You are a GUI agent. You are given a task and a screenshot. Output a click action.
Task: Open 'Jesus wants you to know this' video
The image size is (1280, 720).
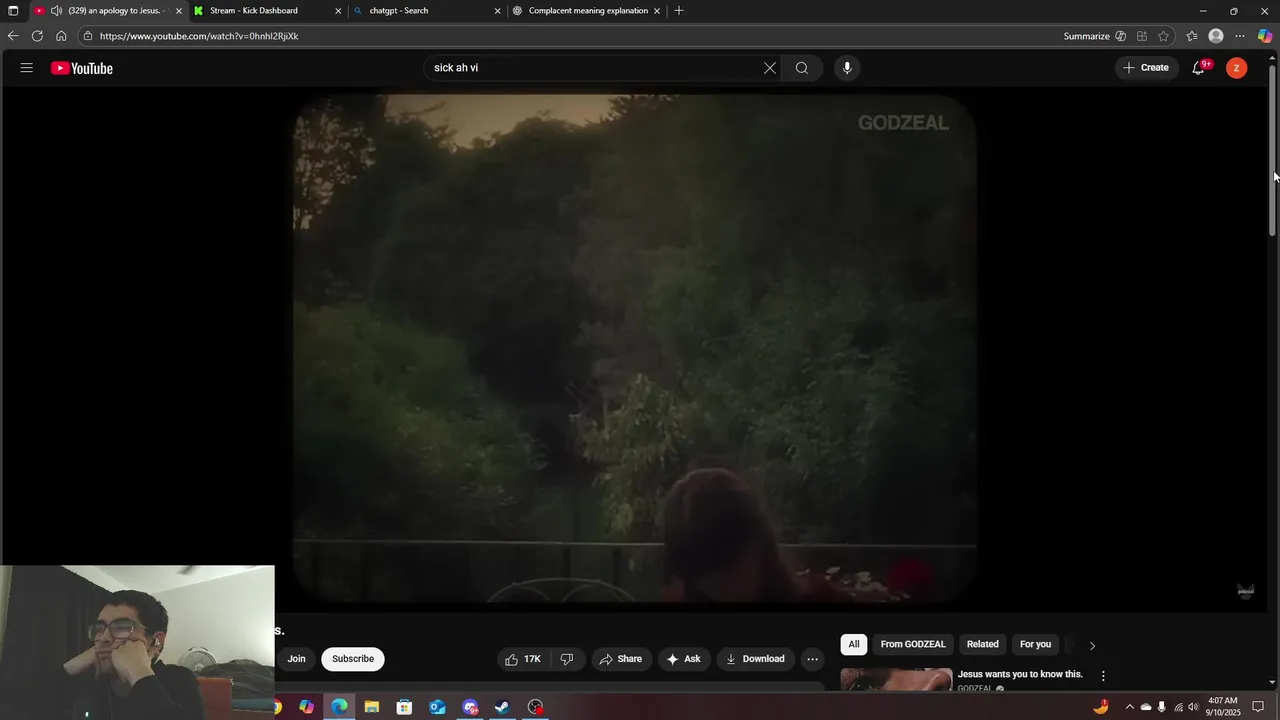click(1020, 674)
